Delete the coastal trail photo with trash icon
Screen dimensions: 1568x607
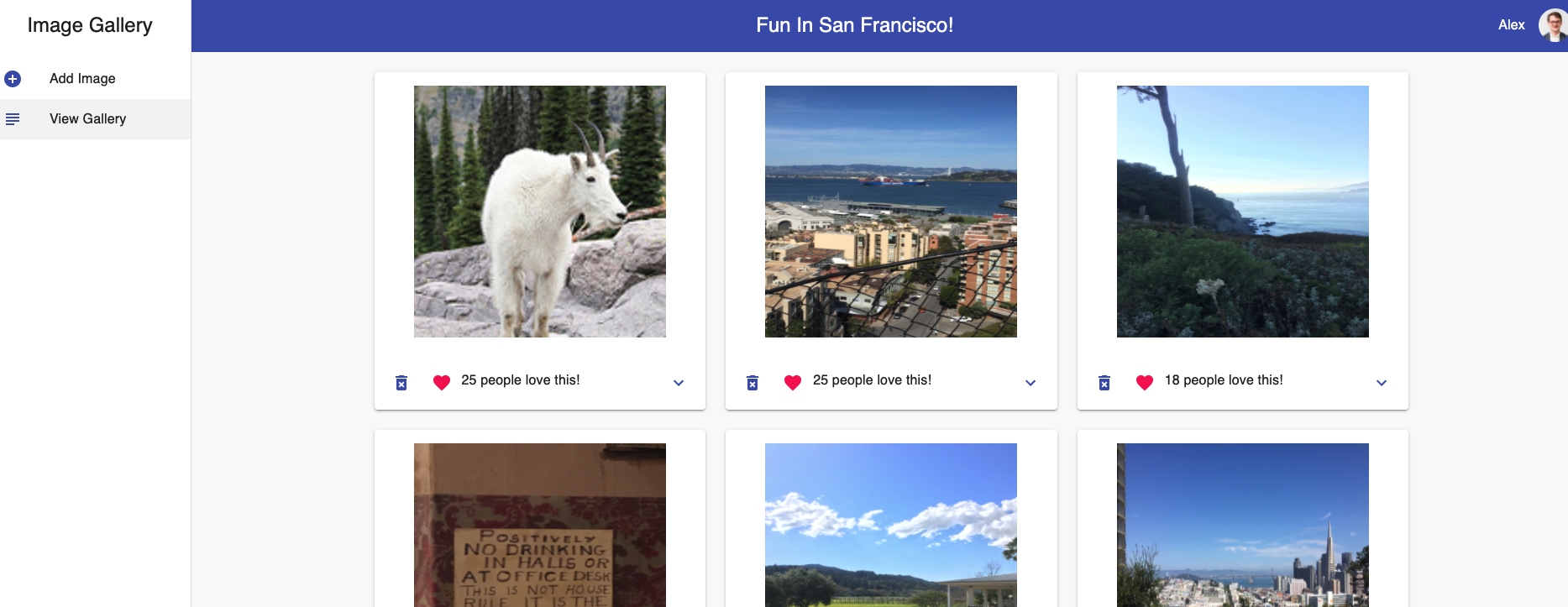1104,382
